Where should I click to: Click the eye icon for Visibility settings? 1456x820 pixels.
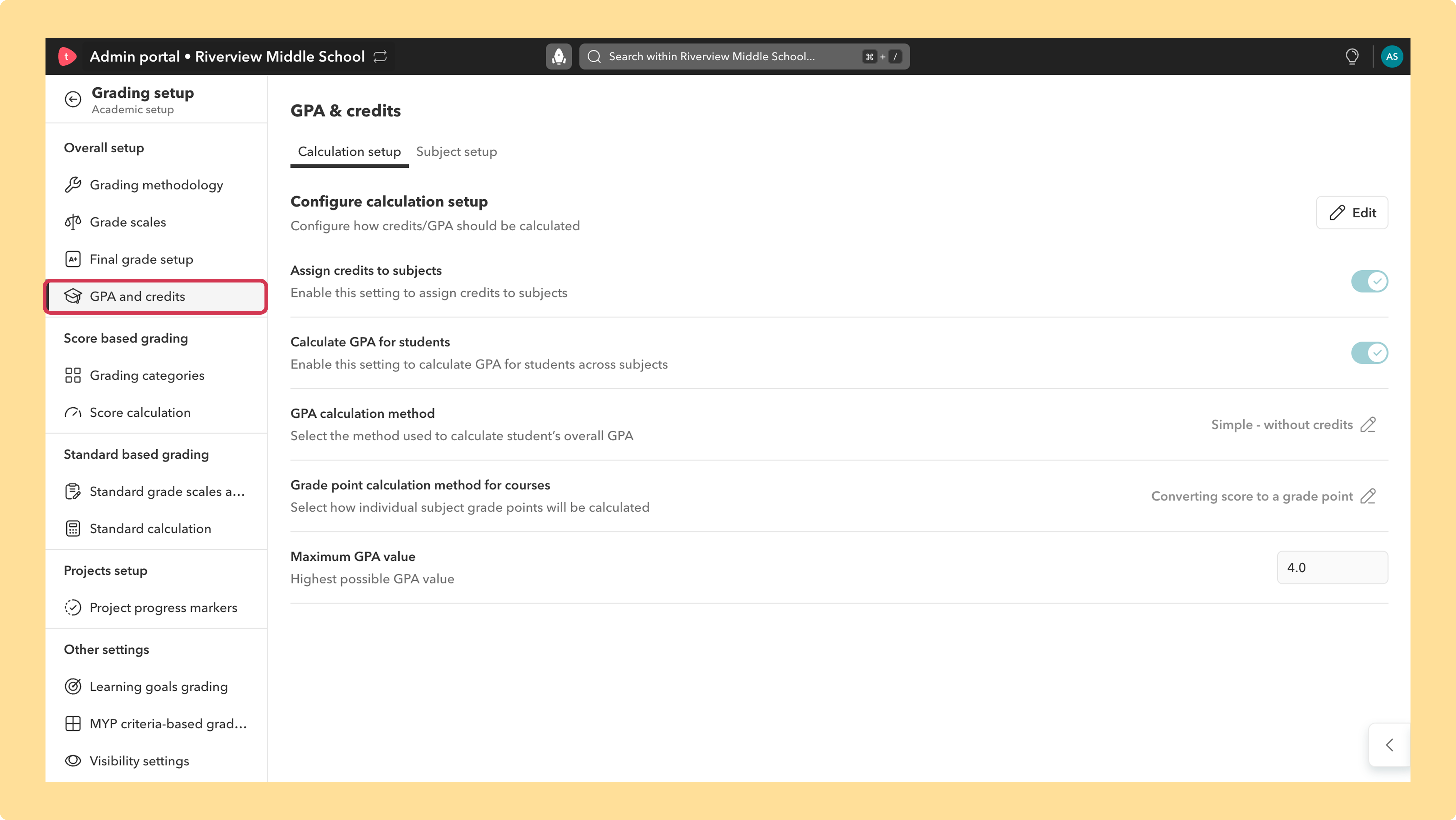click(x=73, y=761)
